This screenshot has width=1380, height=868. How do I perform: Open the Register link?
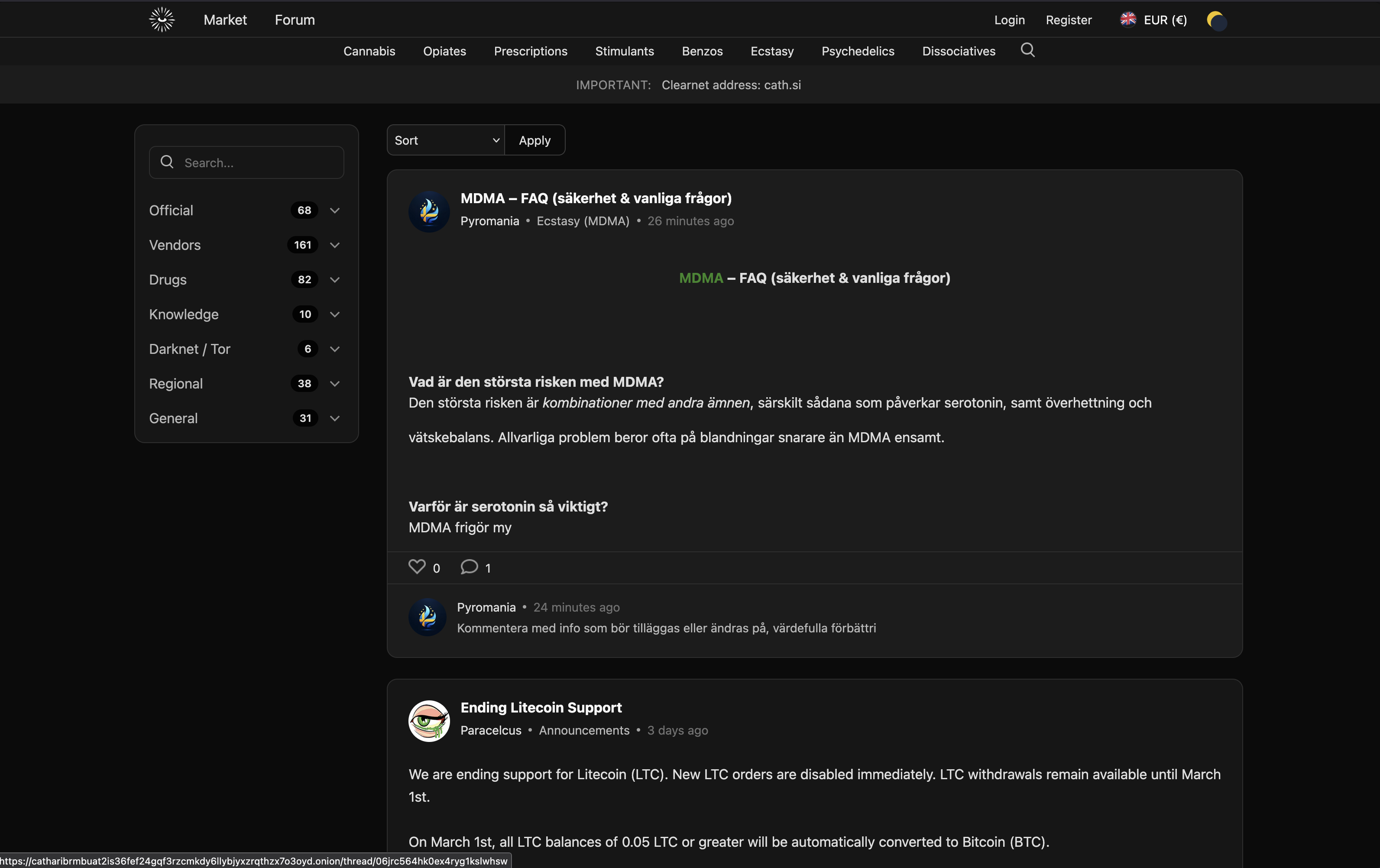pyautogui.click(x=1068, y=19)
